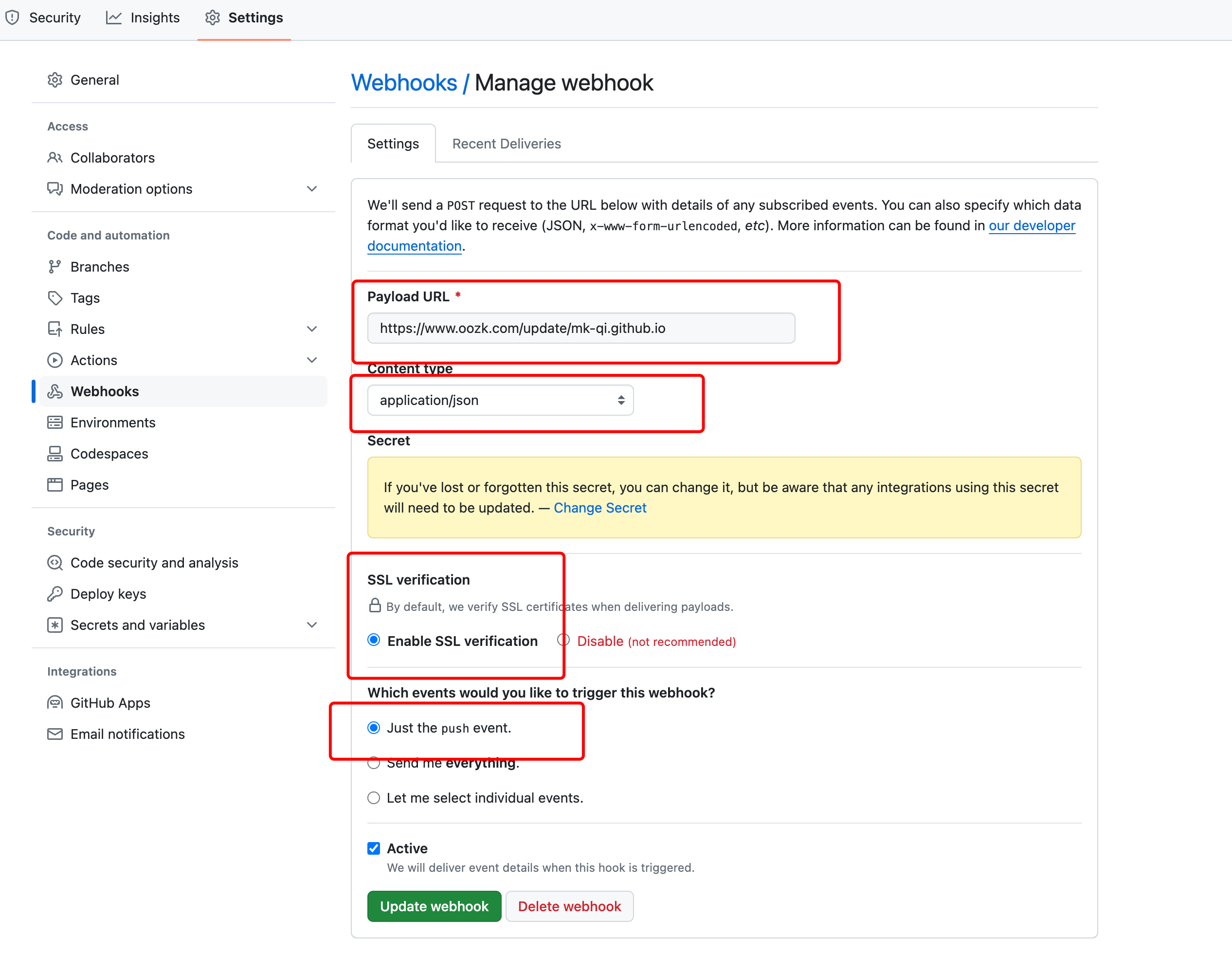Screen dimensions: 1232x955
Task: Click the Environments server icon
Action: click(54, 422)
